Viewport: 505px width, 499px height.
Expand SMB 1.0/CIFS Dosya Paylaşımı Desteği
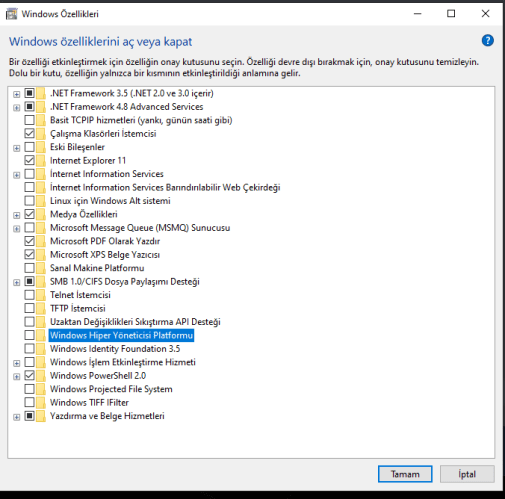[16, 283]
